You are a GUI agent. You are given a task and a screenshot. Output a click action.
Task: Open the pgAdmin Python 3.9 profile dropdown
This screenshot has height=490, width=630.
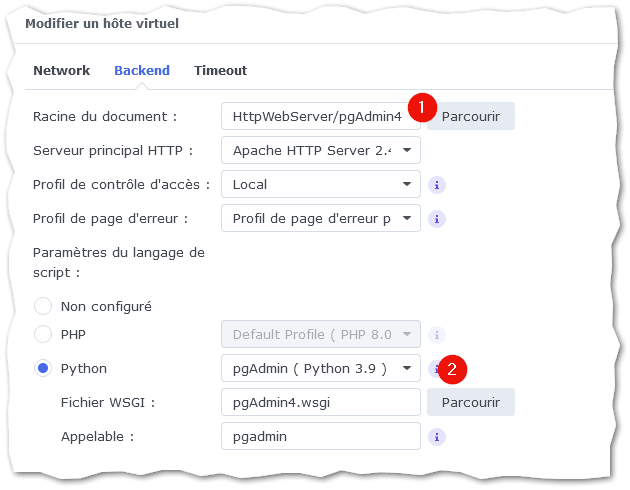point(321,368)
